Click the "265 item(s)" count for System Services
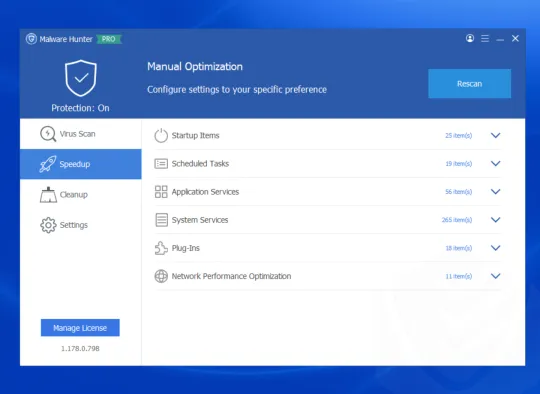The image size is (540, 394). coord(457,220)
